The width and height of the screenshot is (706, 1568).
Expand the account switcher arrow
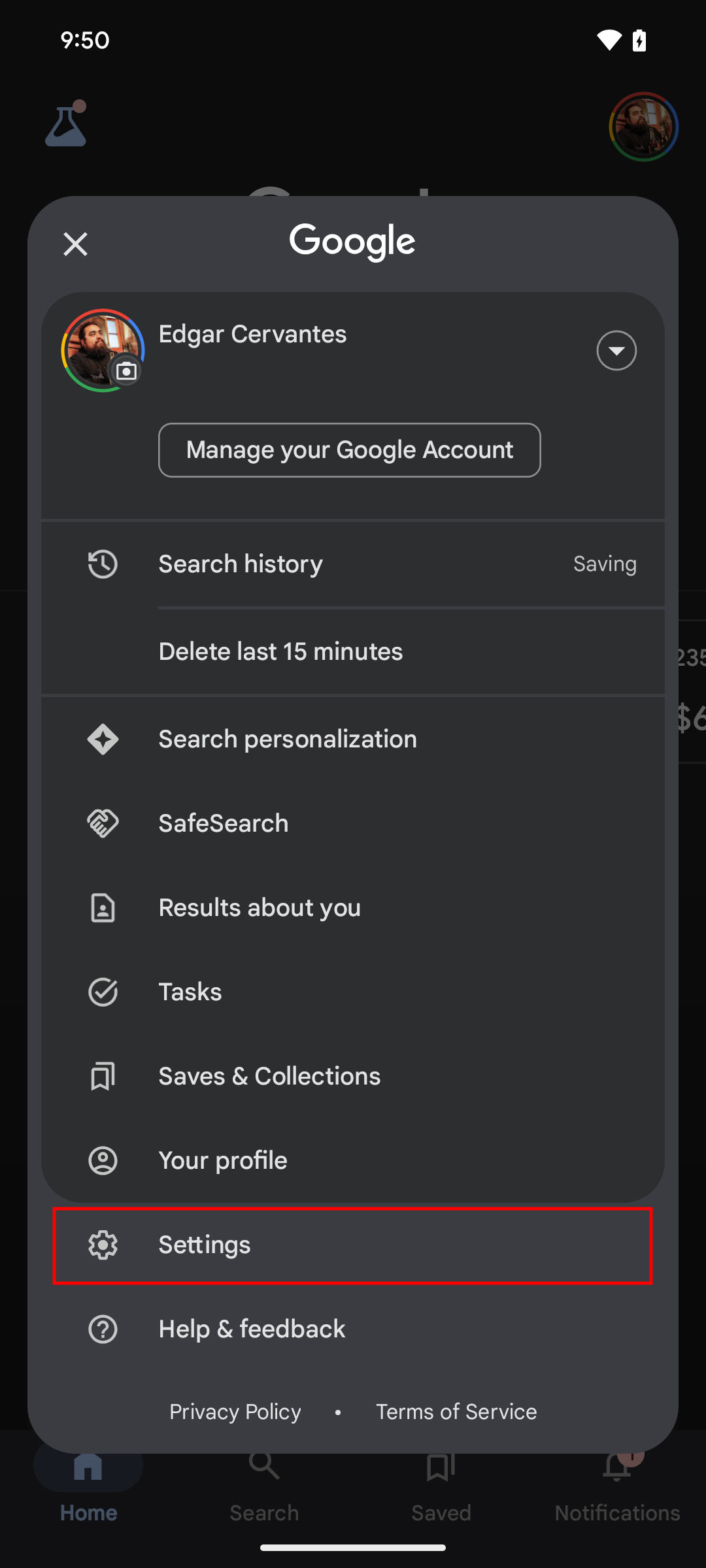tap(616, 351)
